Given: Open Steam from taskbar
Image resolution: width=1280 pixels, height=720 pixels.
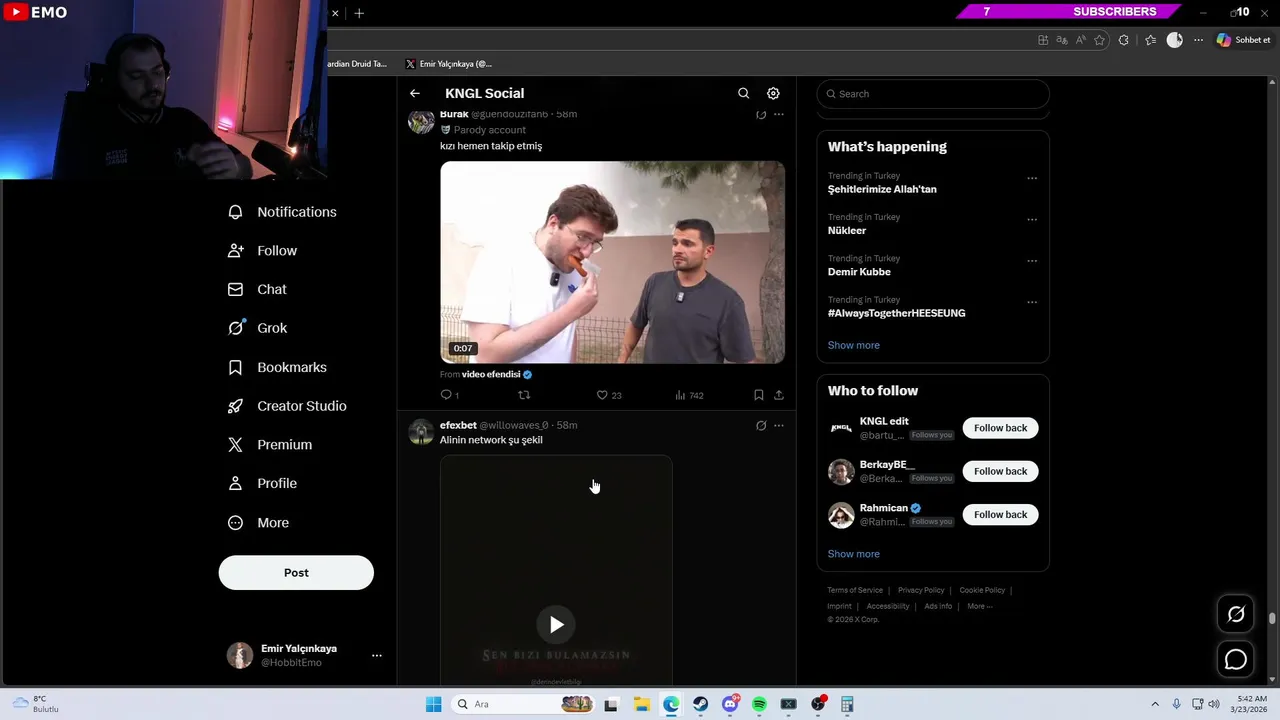Looking at the screenshot, I should (700, 704).
